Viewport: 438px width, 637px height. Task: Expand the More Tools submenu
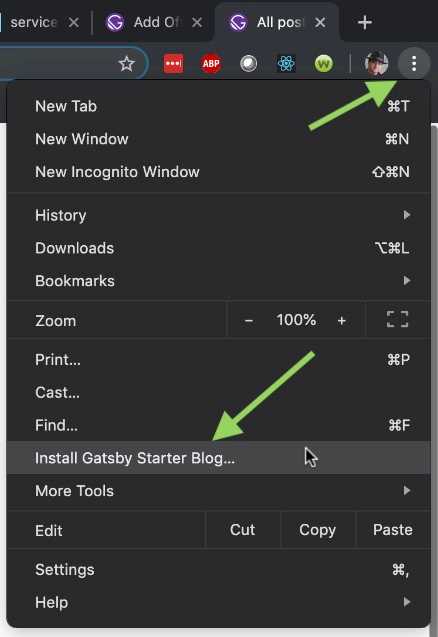coord(219,491)
